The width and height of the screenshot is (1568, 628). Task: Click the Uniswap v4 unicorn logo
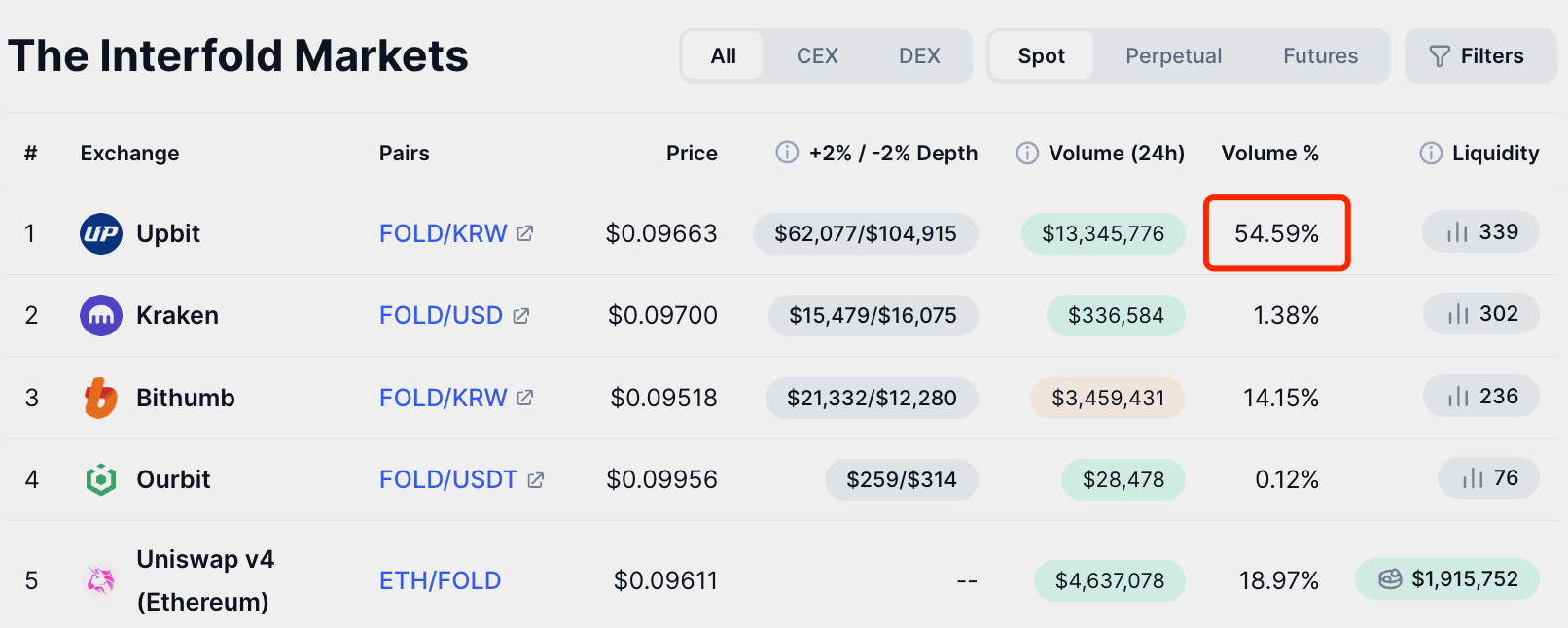coord(101,580)
